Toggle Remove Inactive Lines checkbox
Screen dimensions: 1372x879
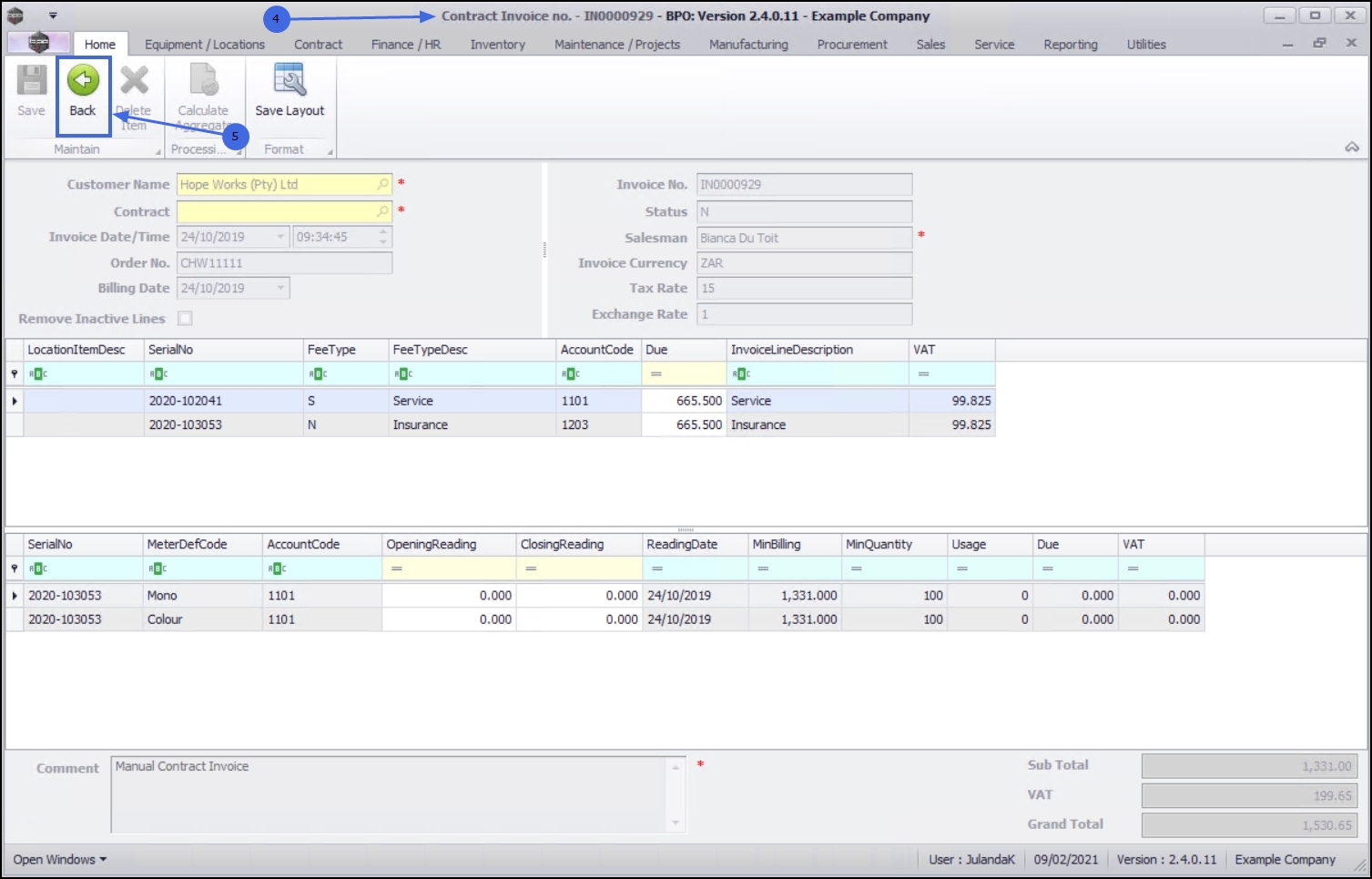[185, 318]
